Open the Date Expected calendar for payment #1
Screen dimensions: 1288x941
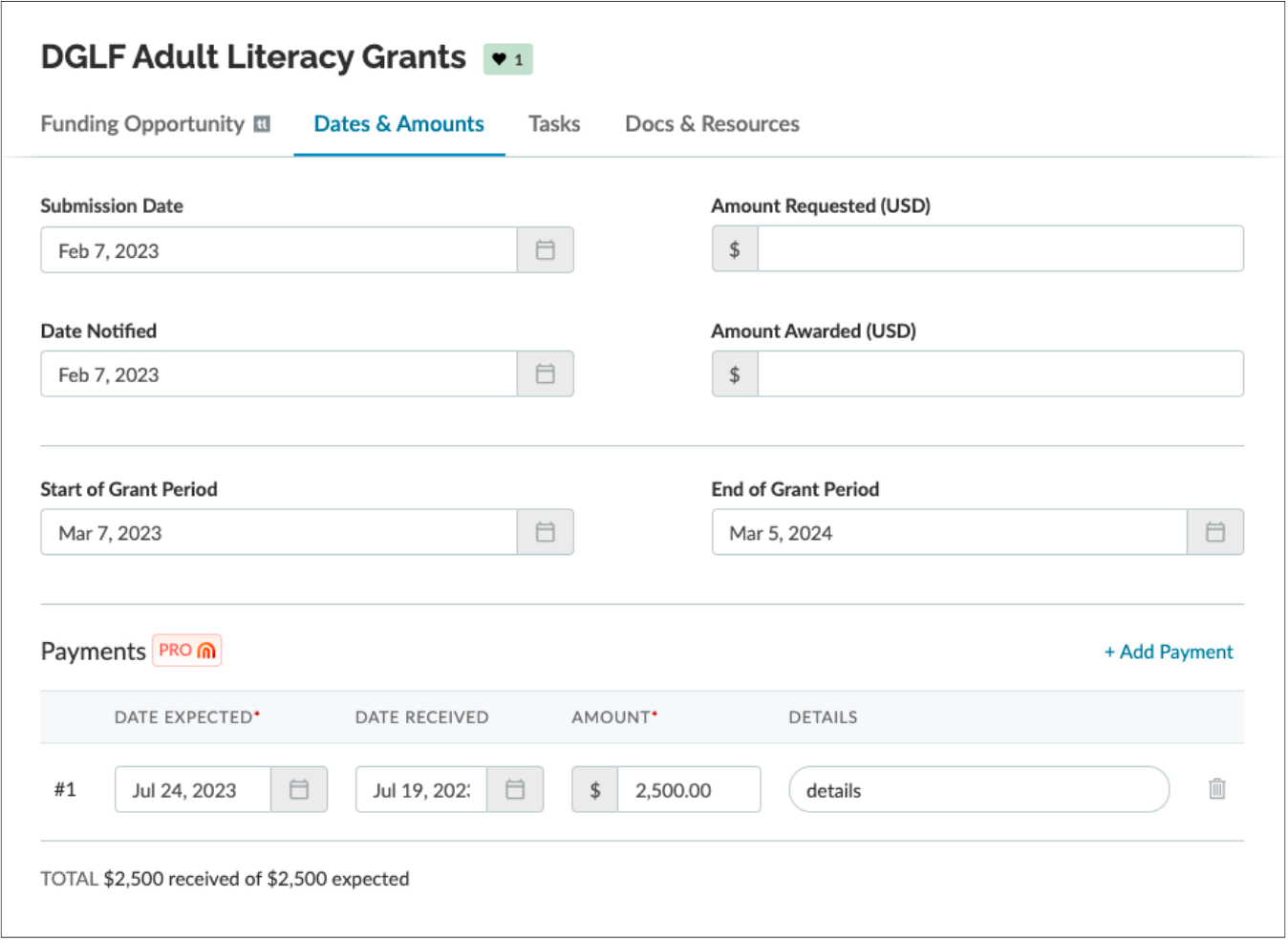pyautogui.click(x=300, y=789)
